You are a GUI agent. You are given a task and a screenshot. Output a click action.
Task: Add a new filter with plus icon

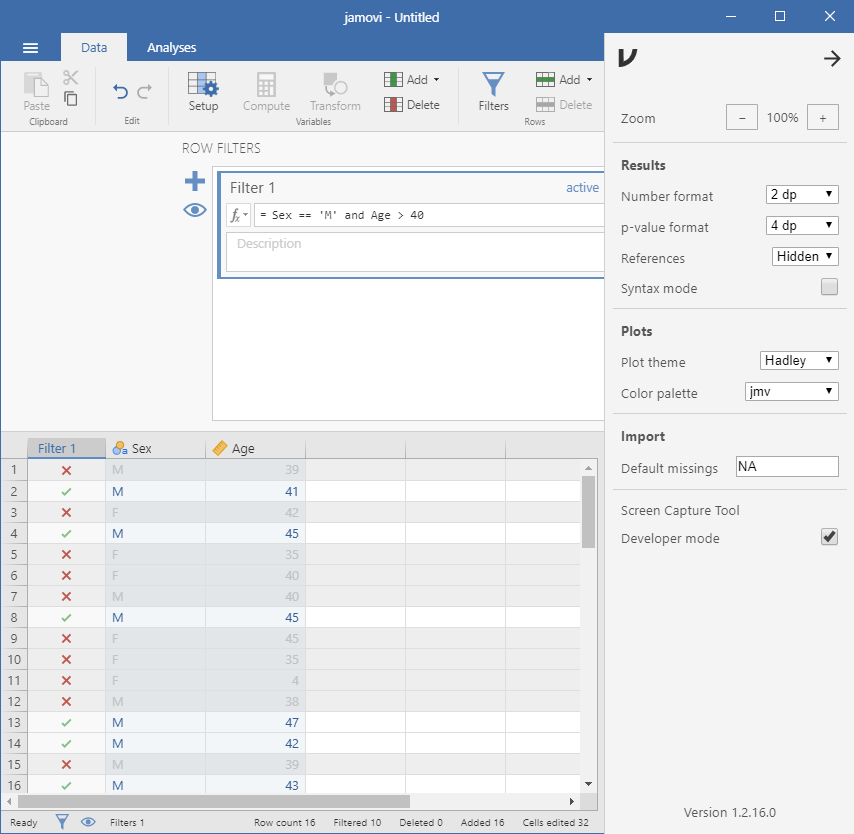[194, 181]
